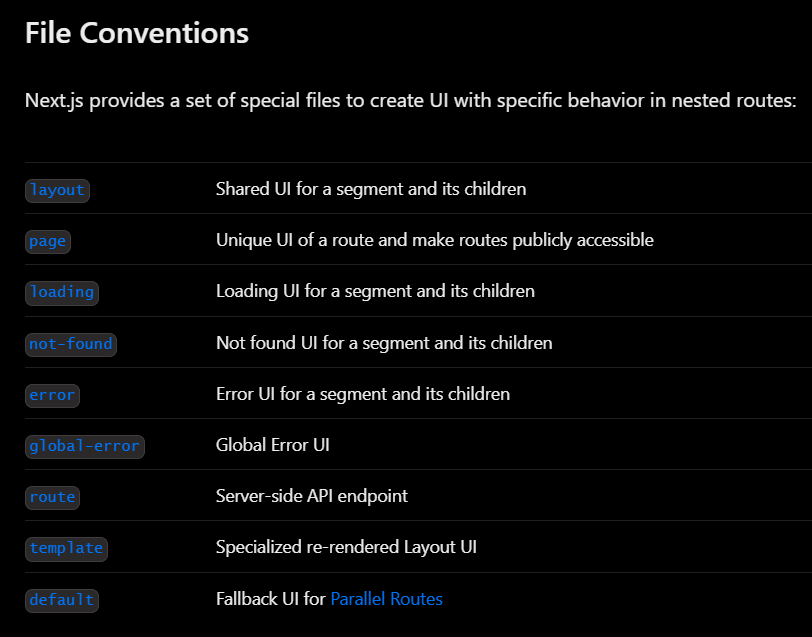Viewport: 812px width, 637px height.
Task: Select the template code link
Action: pyautogui.click(x=66, y=548)
